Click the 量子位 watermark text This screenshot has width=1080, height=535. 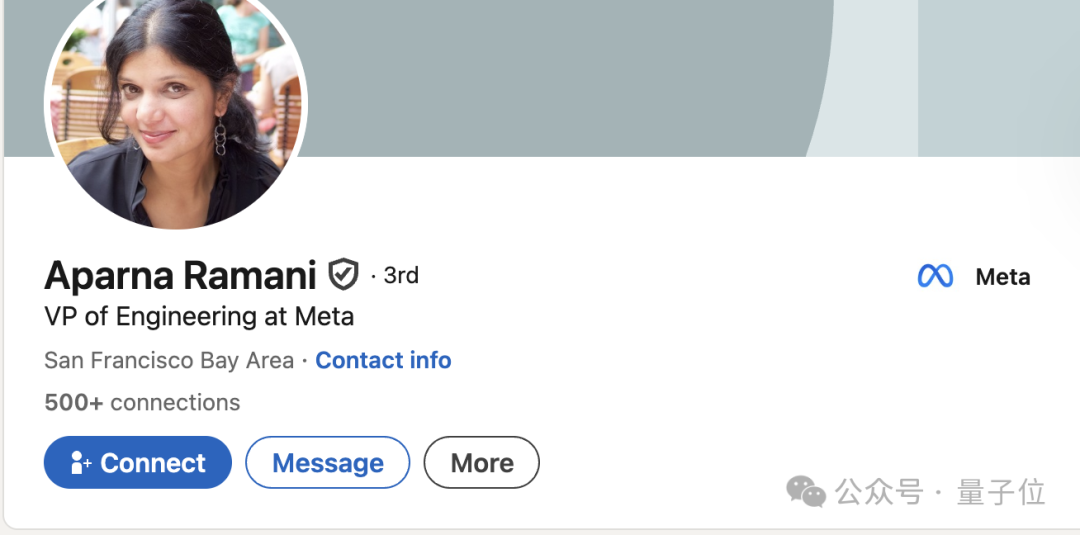(x=1001, y=492)
